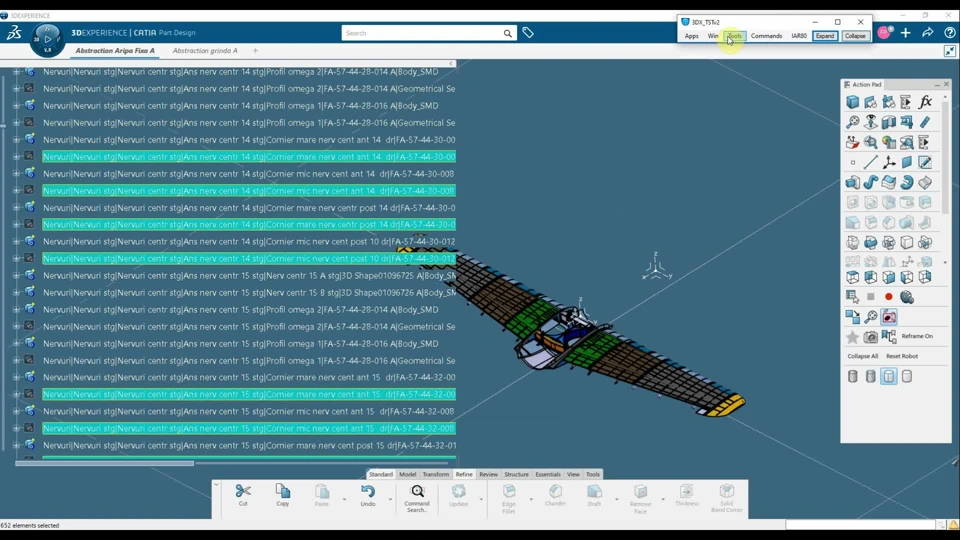Open the tag icon beside the search bar
This screenshot has height=540, width=960.
tap(528, 33)
